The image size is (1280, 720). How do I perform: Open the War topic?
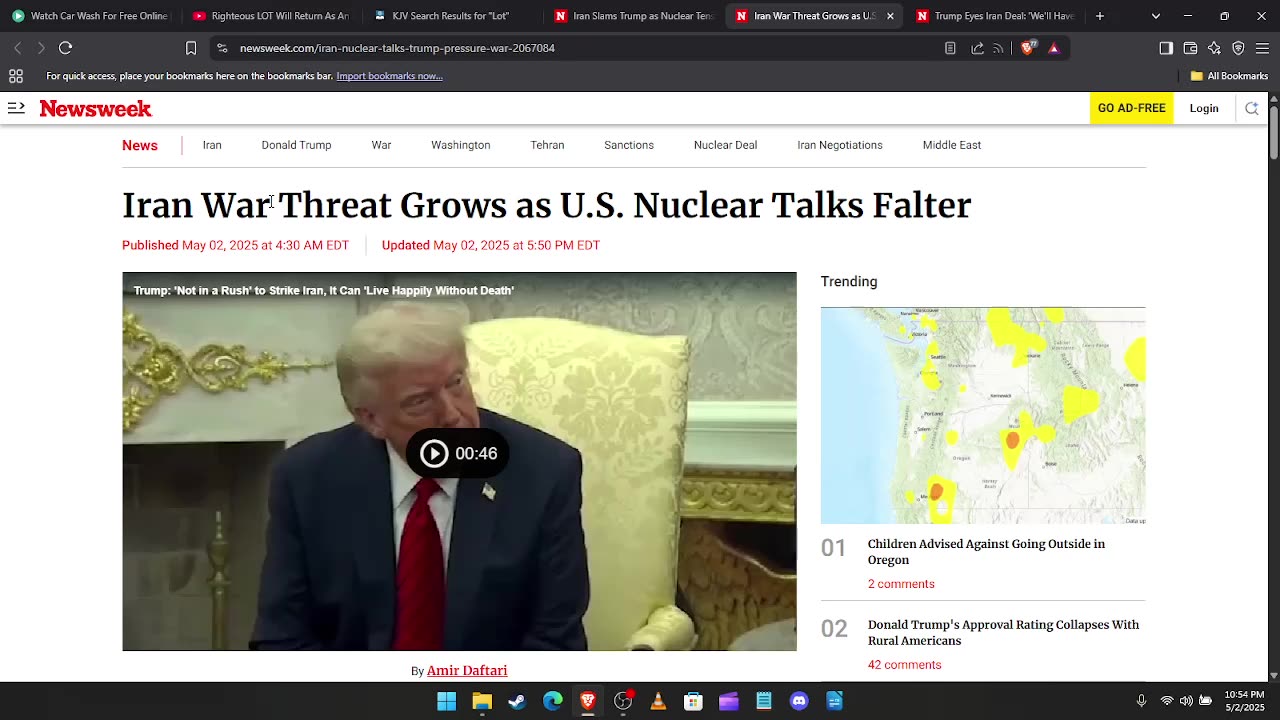point(381,145)
